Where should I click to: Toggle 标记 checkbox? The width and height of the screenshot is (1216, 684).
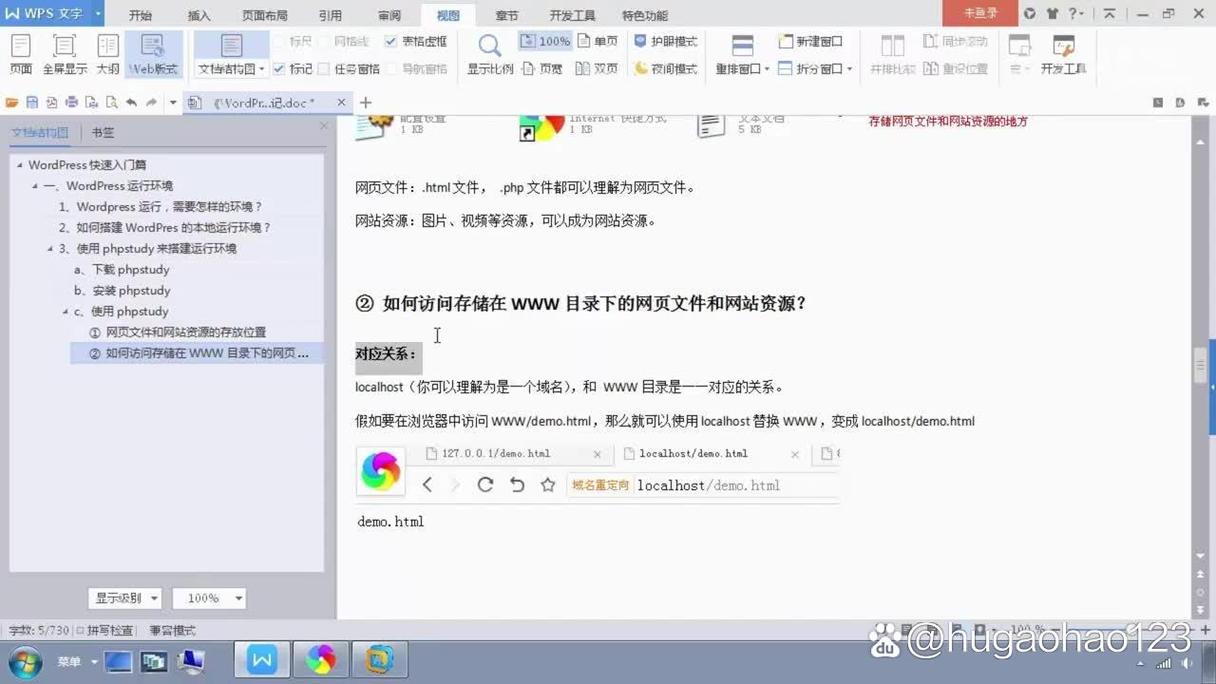279,69
